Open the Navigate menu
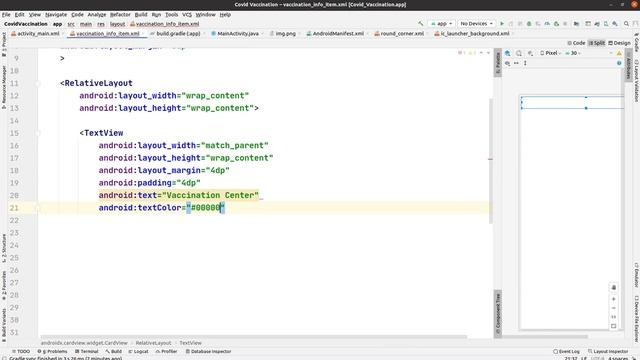This screenshot has height=360, width=640. tap(56, 14)
